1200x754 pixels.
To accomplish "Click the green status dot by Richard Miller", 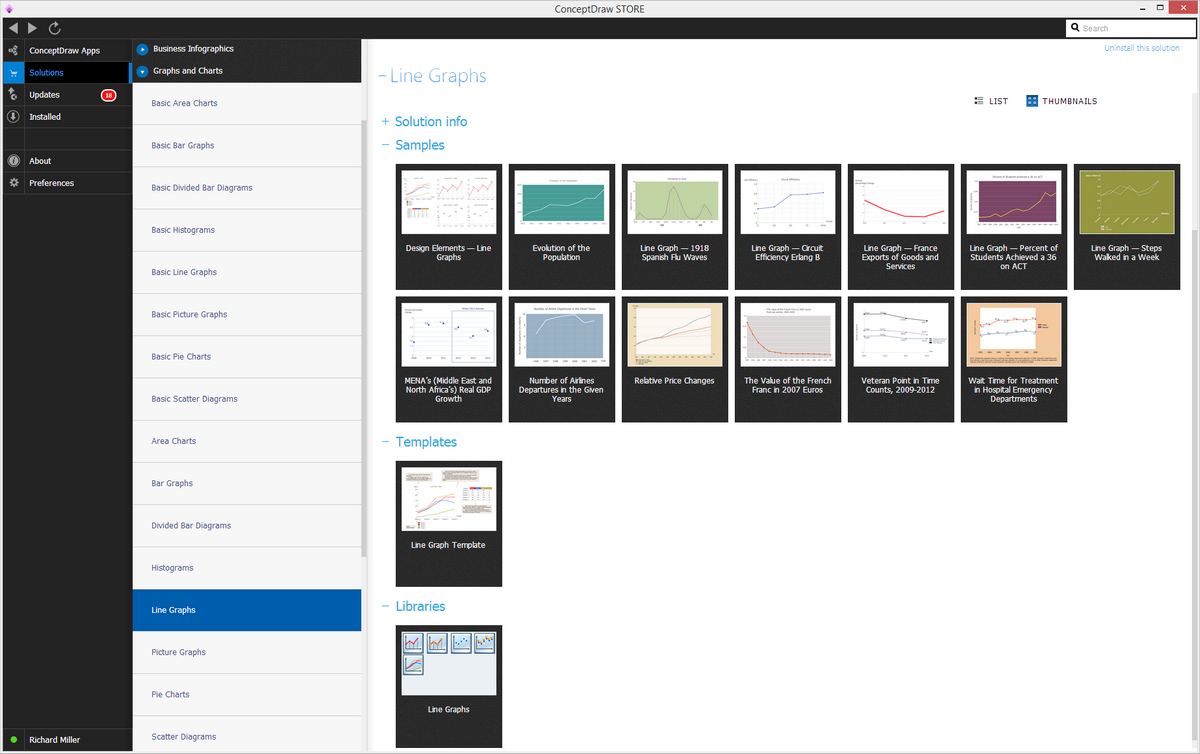I will point(13,740).
